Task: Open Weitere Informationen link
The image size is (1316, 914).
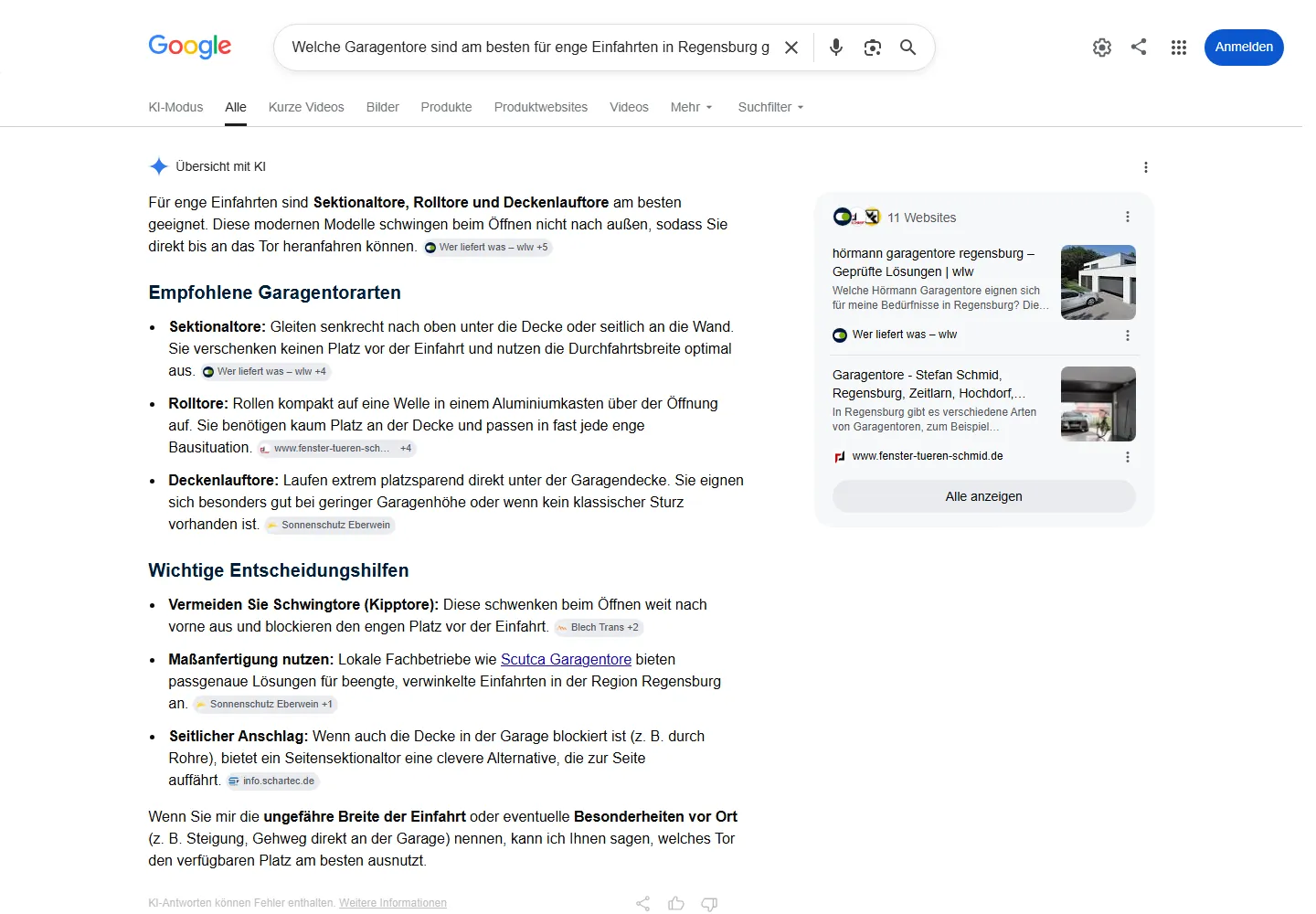Action: [393, 903]
